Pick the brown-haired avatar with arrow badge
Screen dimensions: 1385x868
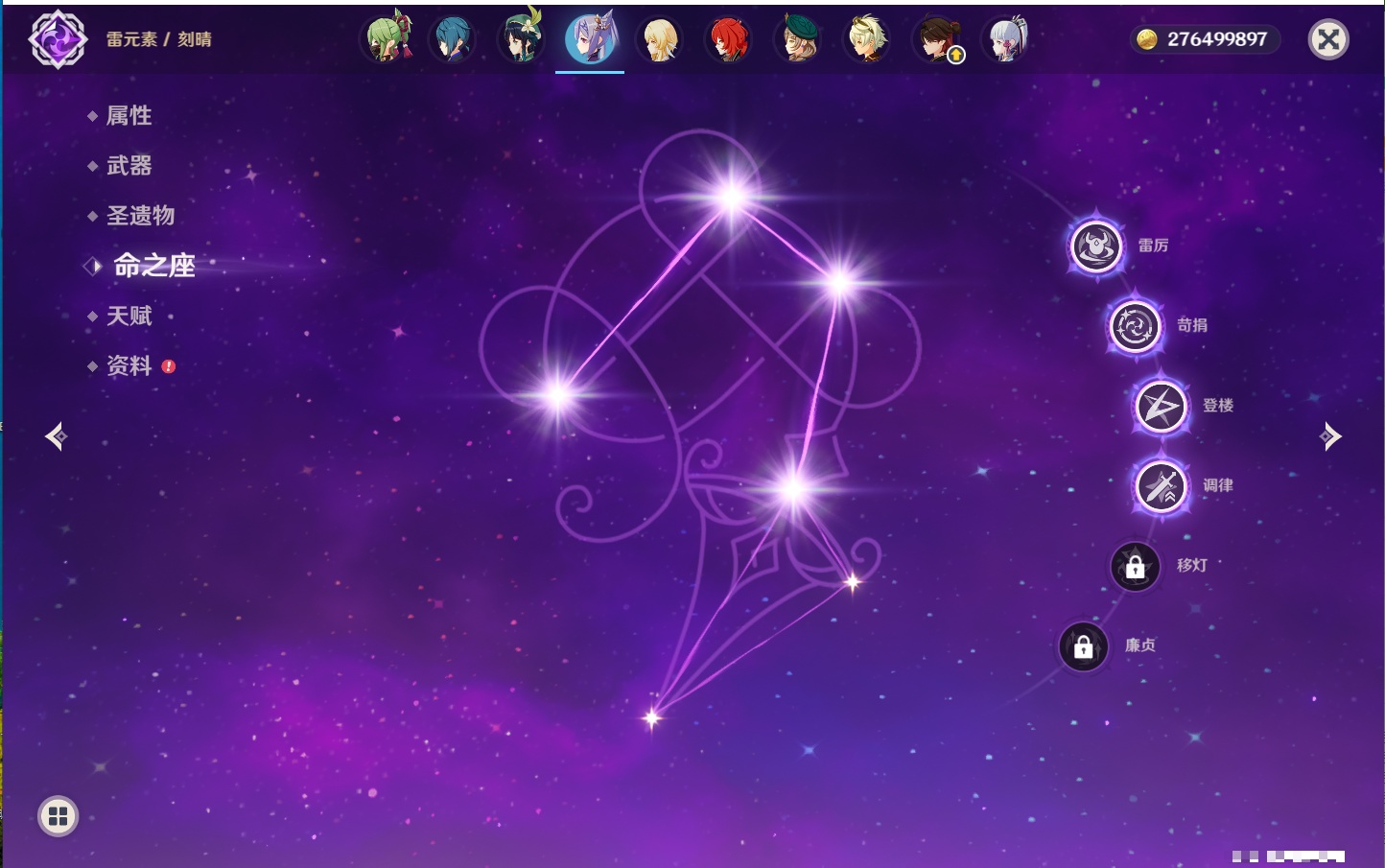tap(937, 39)
